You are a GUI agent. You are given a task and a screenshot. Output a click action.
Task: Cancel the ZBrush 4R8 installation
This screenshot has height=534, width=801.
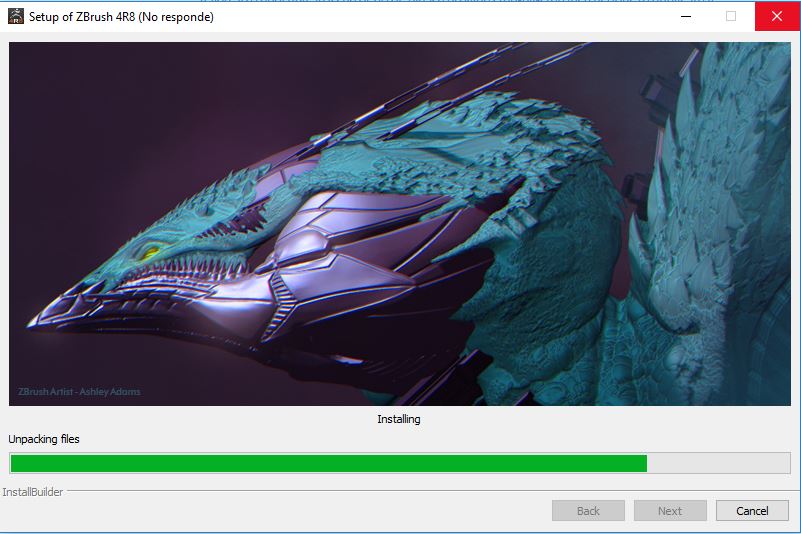click(752, 510)
